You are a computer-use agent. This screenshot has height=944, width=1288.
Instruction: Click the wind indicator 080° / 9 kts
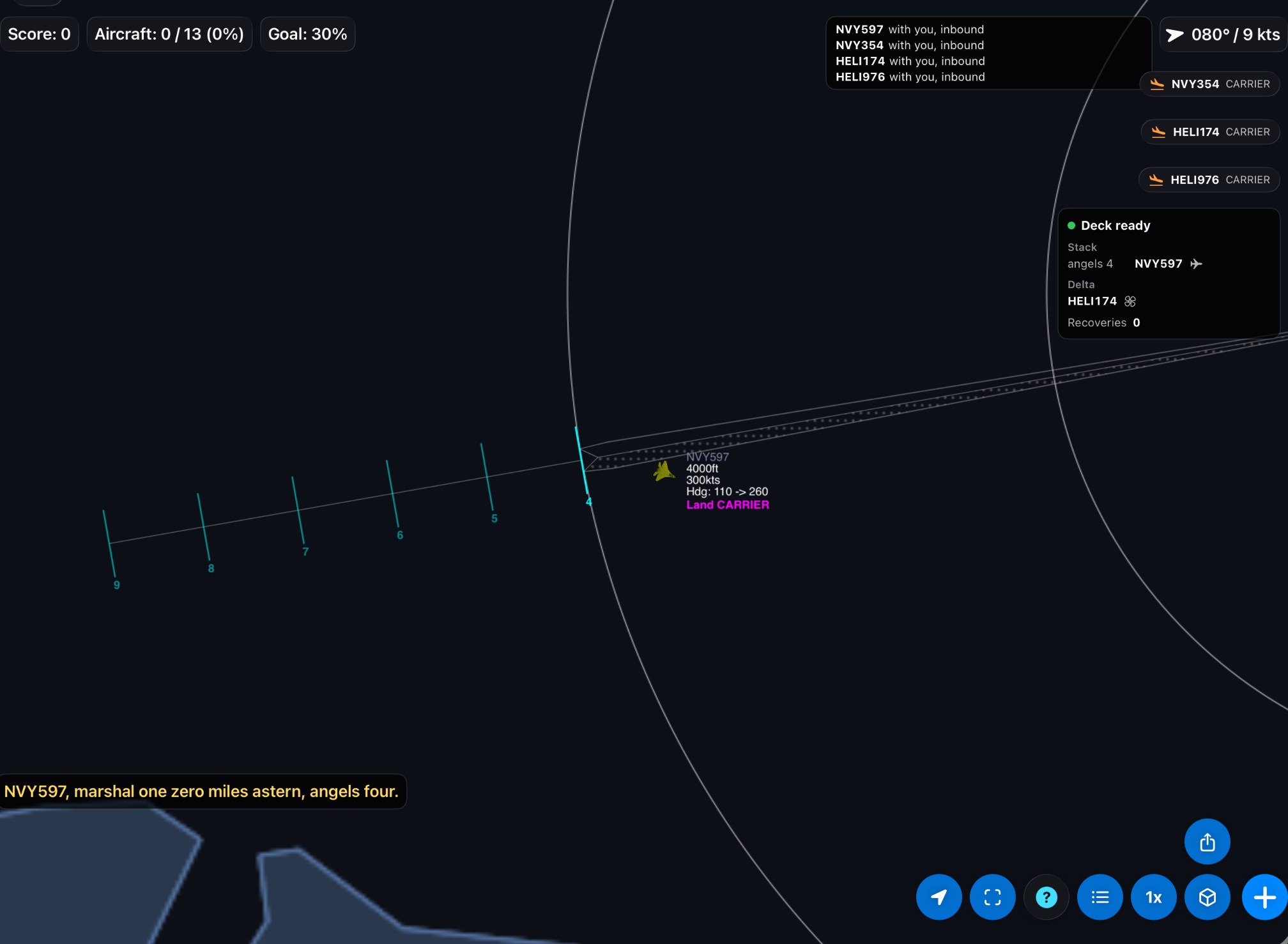coord(1223,34)
